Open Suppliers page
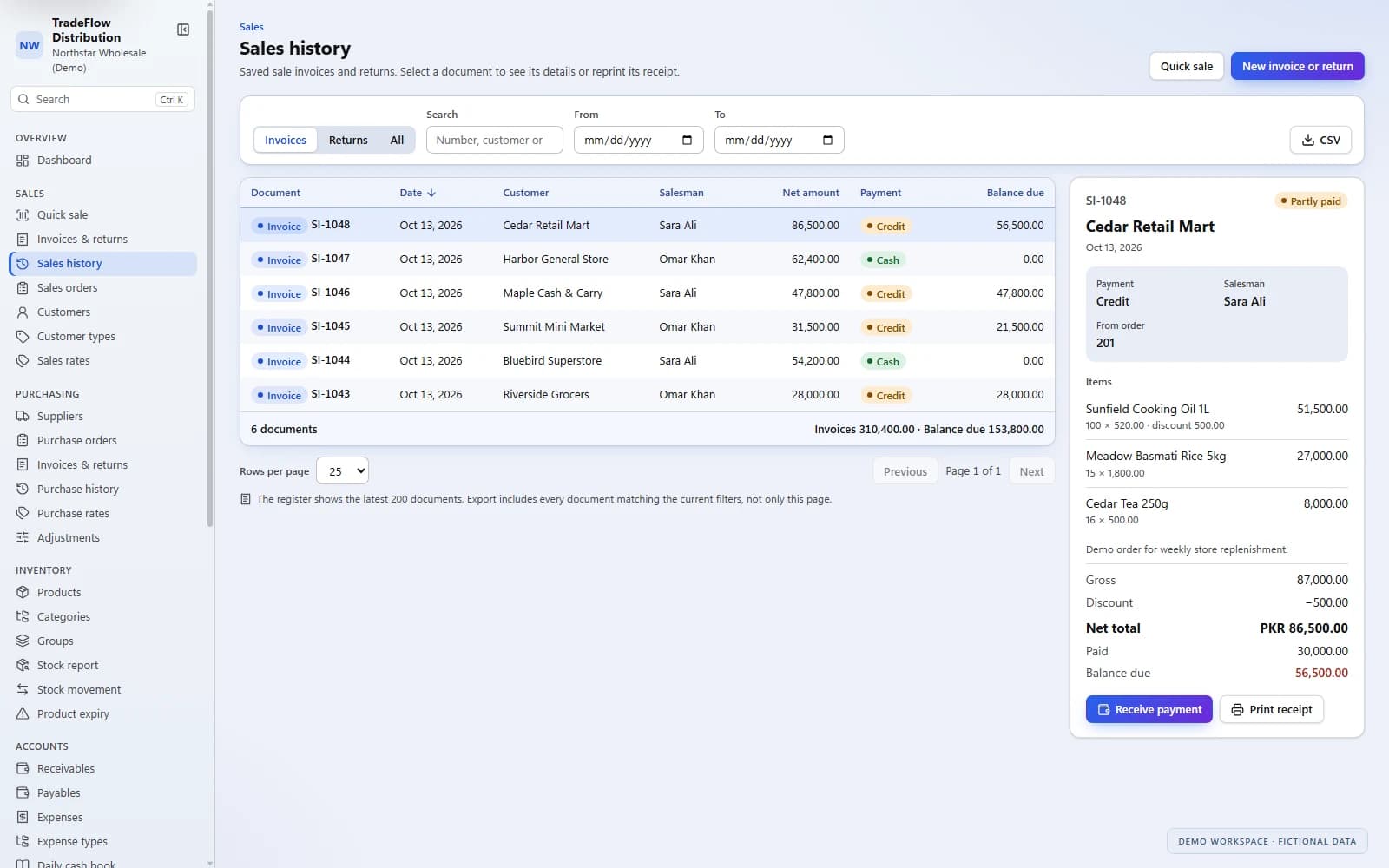Image resolution: width=1389 pixels, height=868 pixels. (103, 417)
